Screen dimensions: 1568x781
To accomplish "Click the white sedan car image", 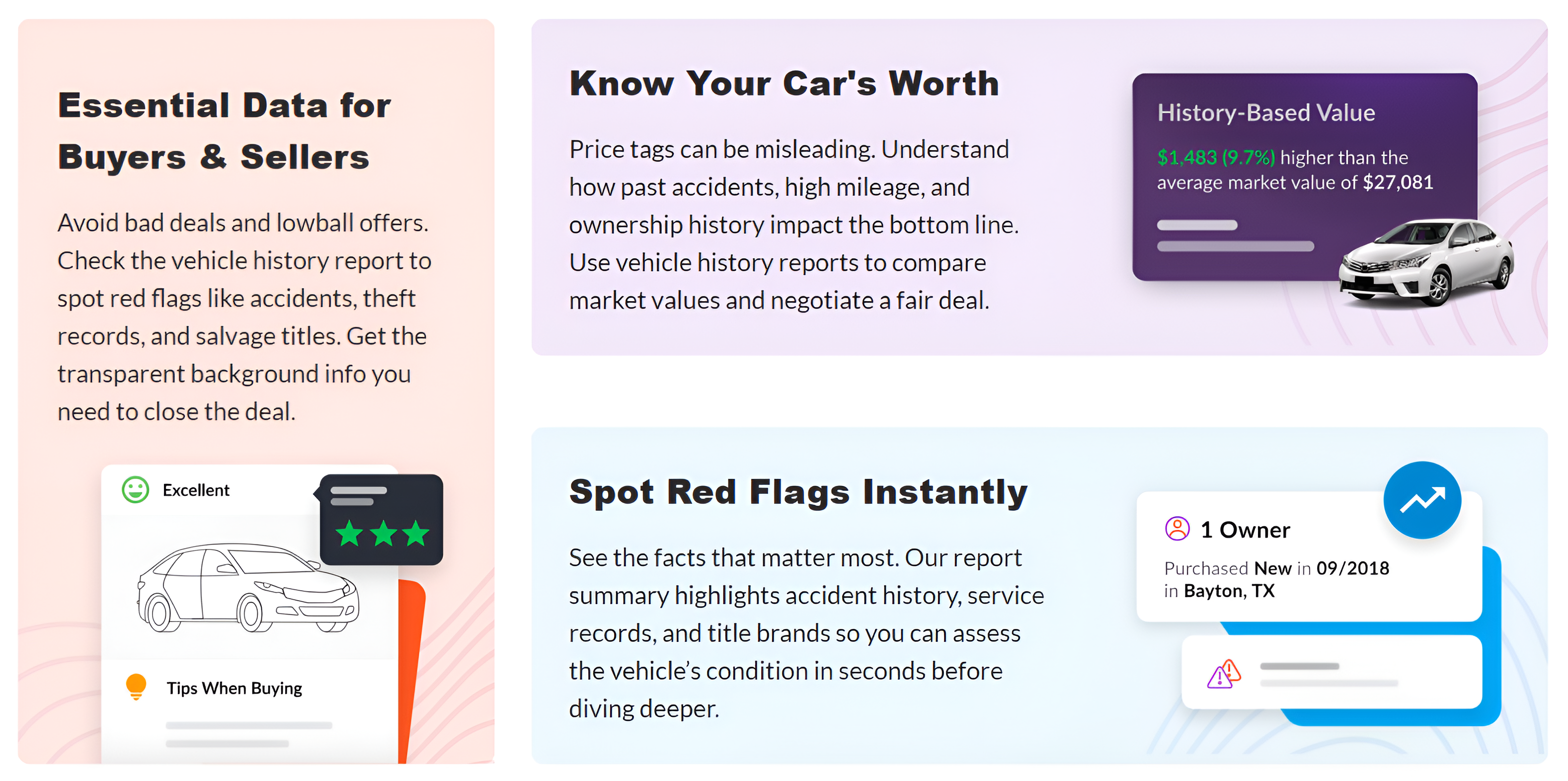I will 1426,263.
